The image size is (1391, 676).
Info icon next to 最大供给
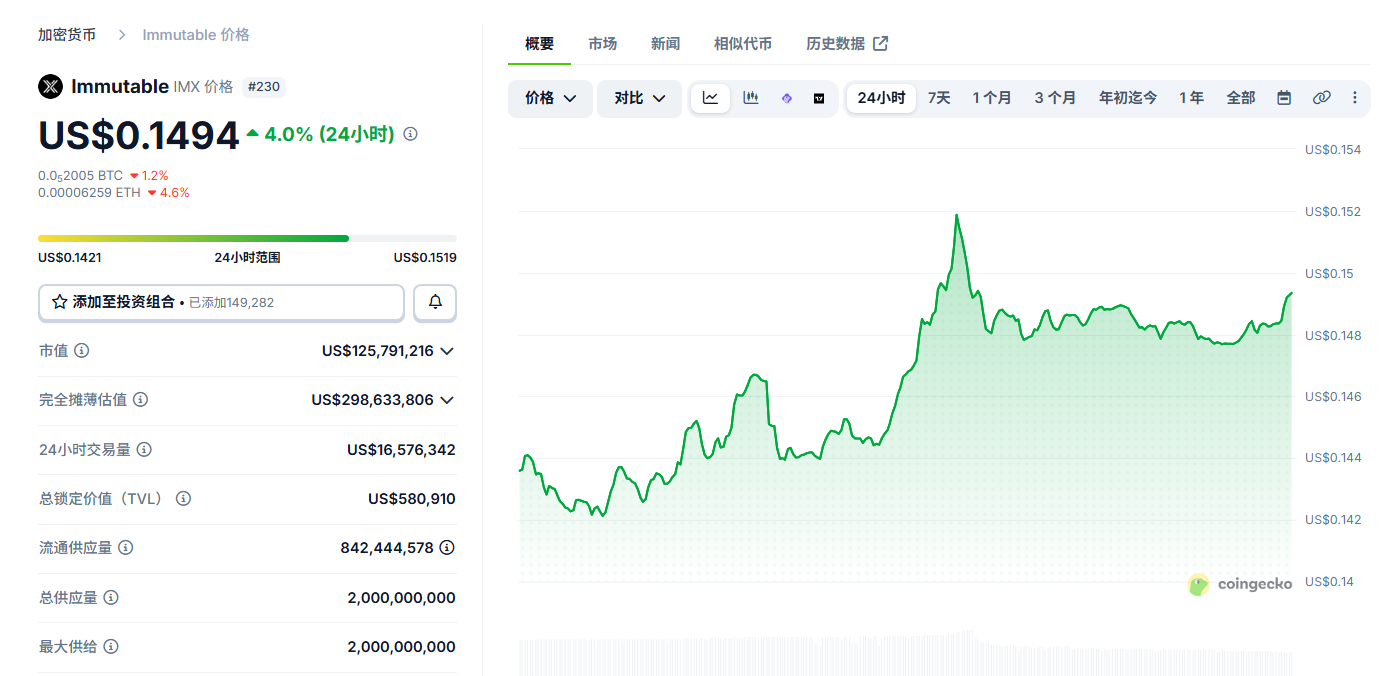click(111, 647)
